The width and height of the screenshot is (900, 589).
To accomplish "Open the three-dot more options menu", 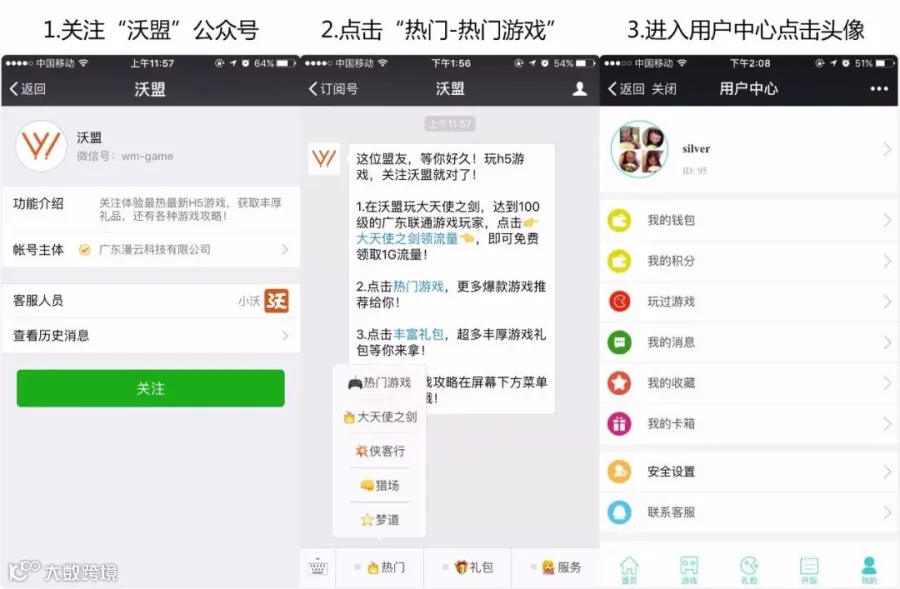I will click(879, 89).
